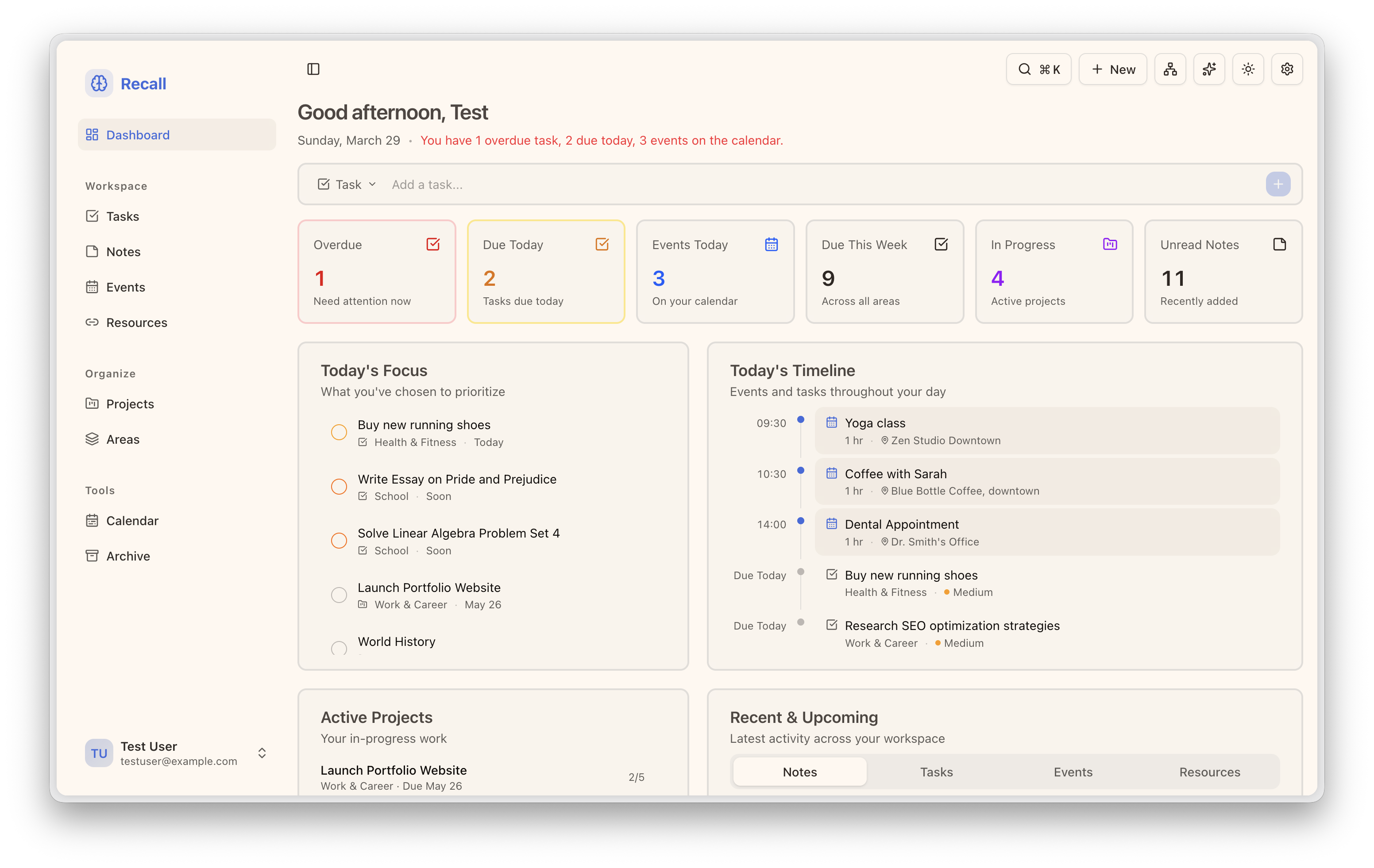Toggle light theme with sun icon
The width and height of the screenshot is (1374, 868).
[x=1248, y=69]
